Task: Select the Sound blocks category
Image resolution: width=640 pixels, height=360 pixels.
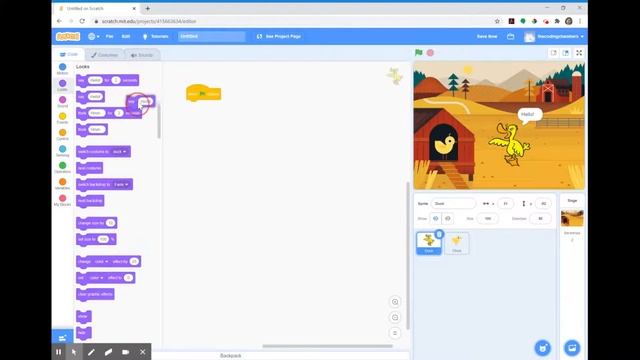Action: point(62,102)
